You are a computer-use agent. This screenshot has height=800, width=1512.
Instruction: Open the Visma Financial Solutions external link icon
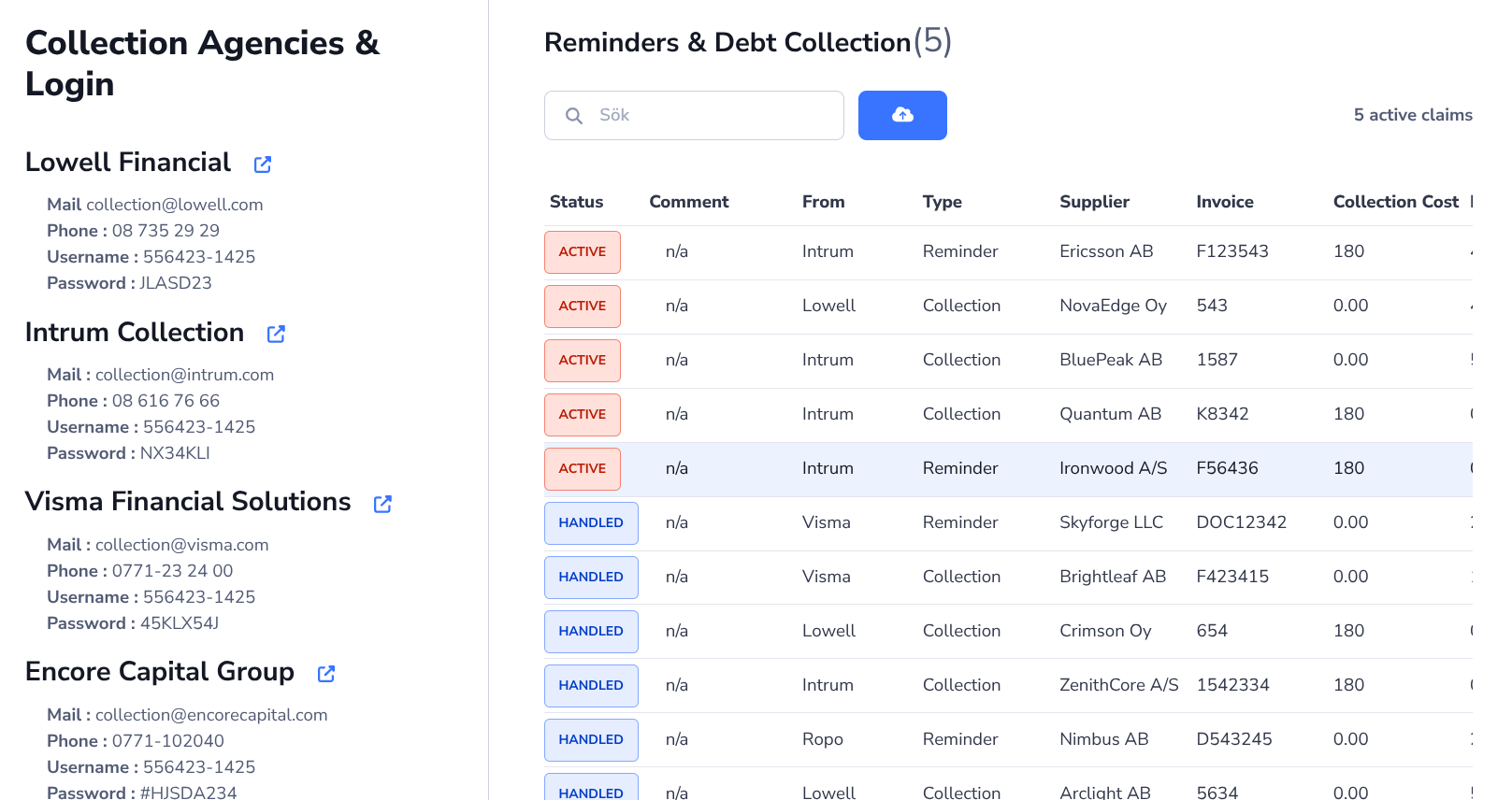382,504
